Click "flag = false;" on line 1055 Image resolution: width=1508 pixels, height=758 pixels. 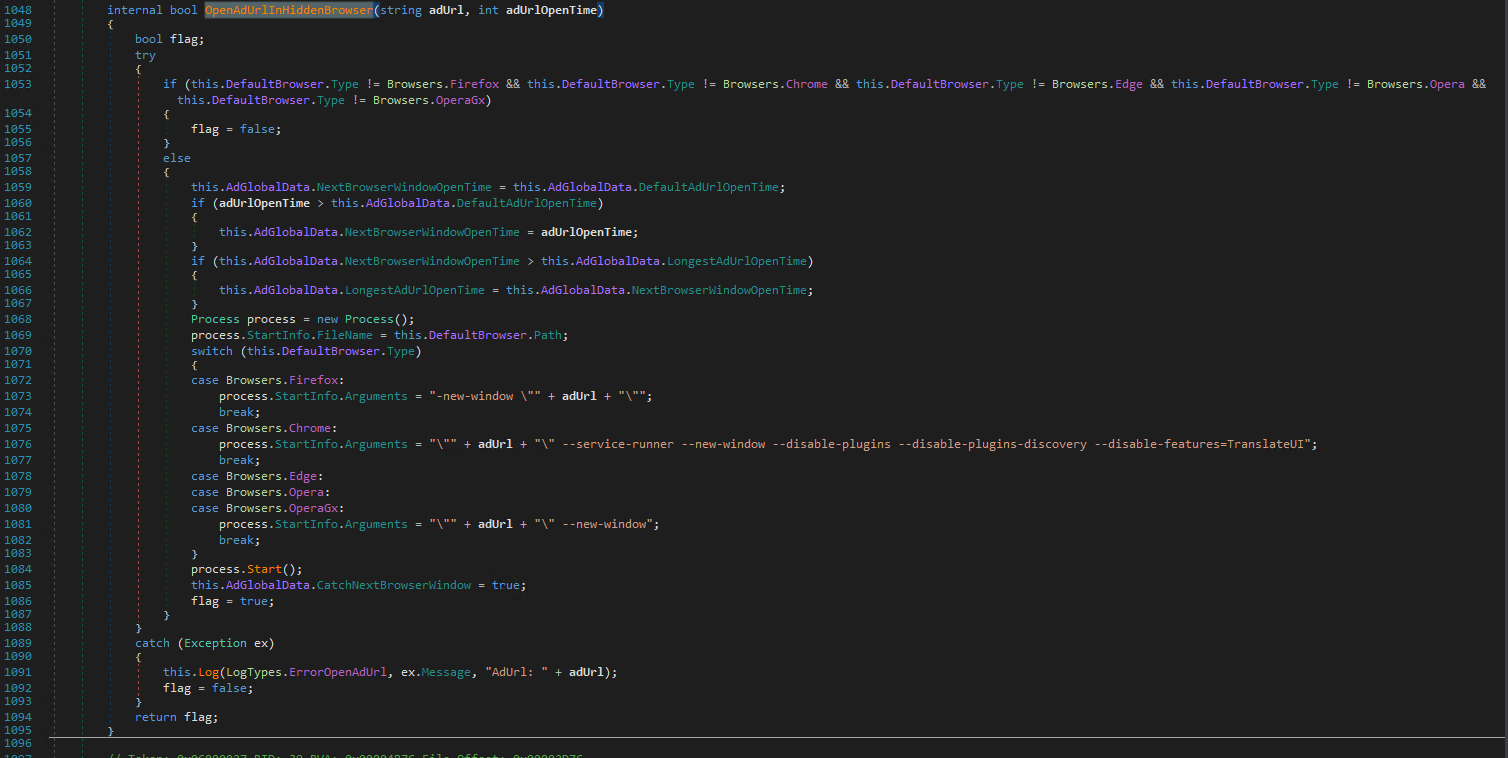[x=236, y=129]
